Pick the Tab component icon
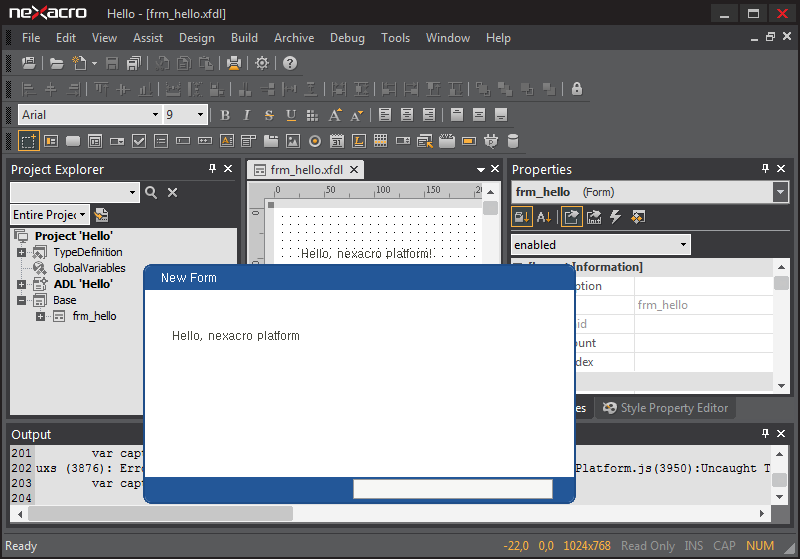This screenshot has height=559, width=800. point(270,141)
